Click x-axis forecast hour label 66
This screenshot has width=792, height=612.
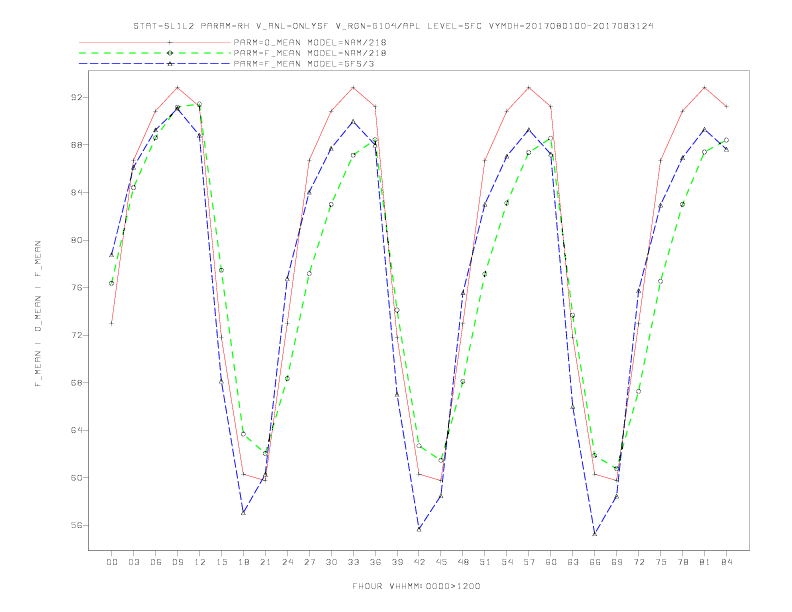click(x=595, y=562)
